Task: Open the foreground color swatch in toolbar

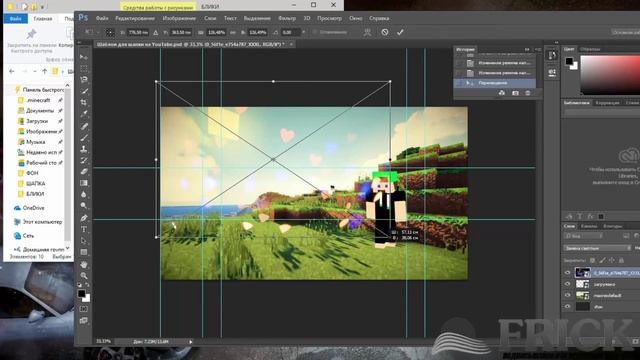Action: tap(82, 293)
